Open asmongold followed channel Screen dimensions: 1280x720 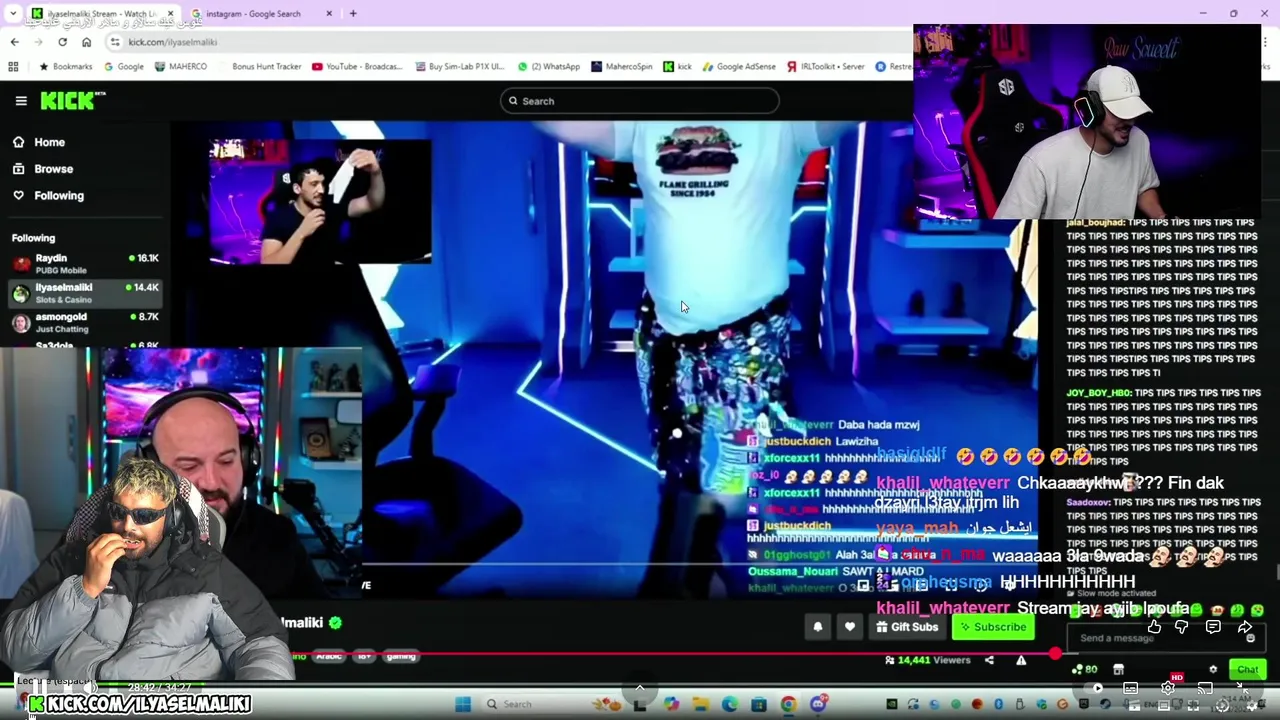pos(85,321)
